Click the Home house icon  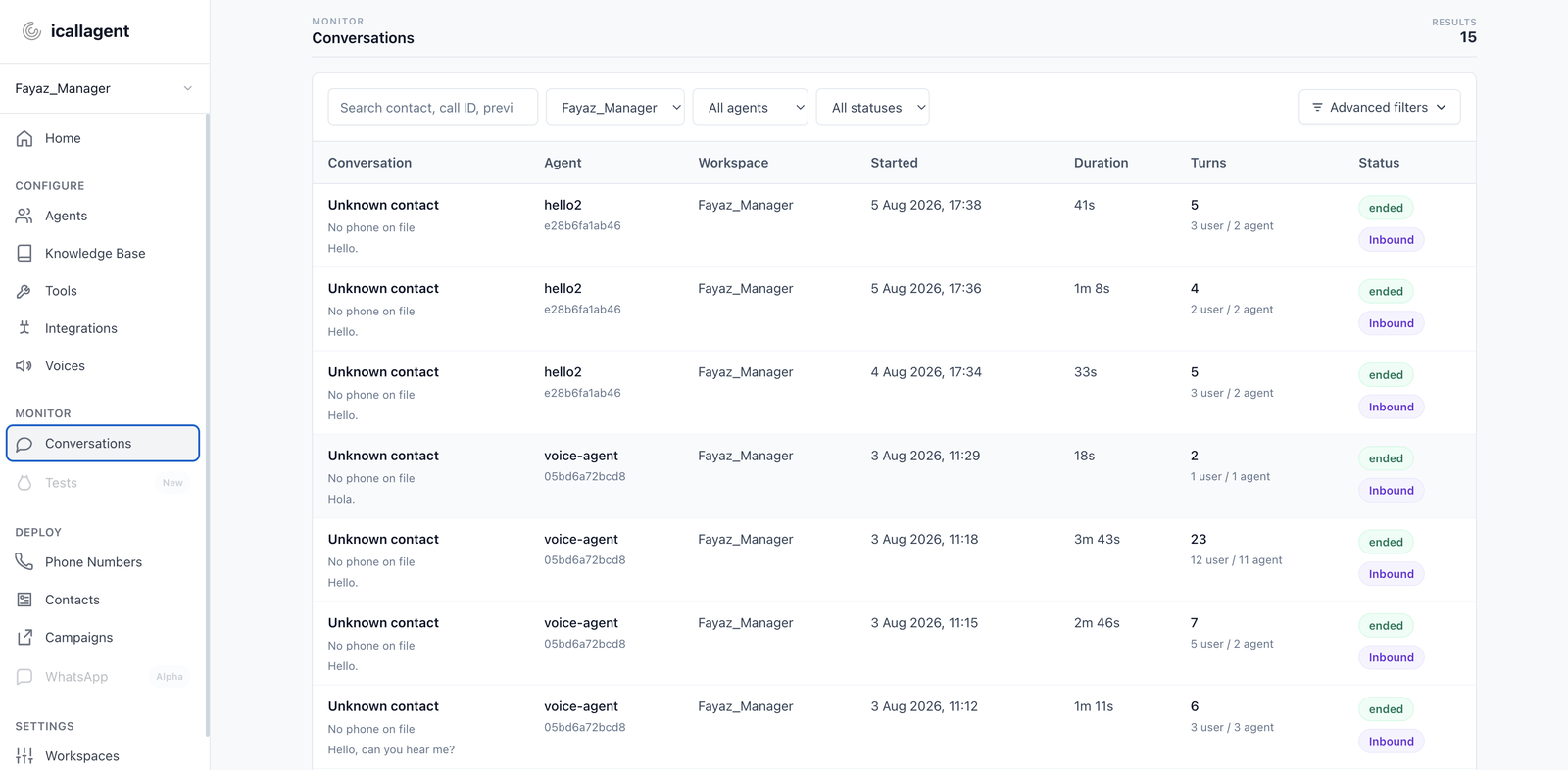point(24,138)
